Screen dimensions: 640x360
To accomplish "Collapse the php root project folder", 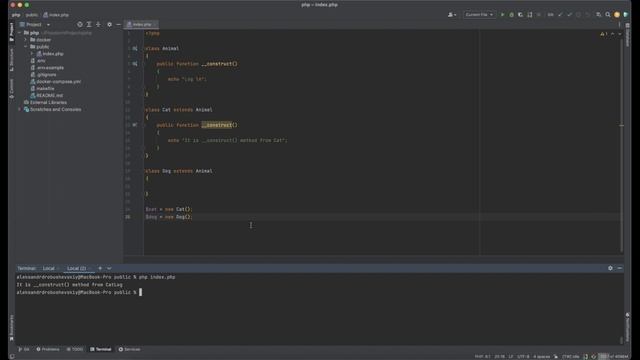I will (19, 33).
